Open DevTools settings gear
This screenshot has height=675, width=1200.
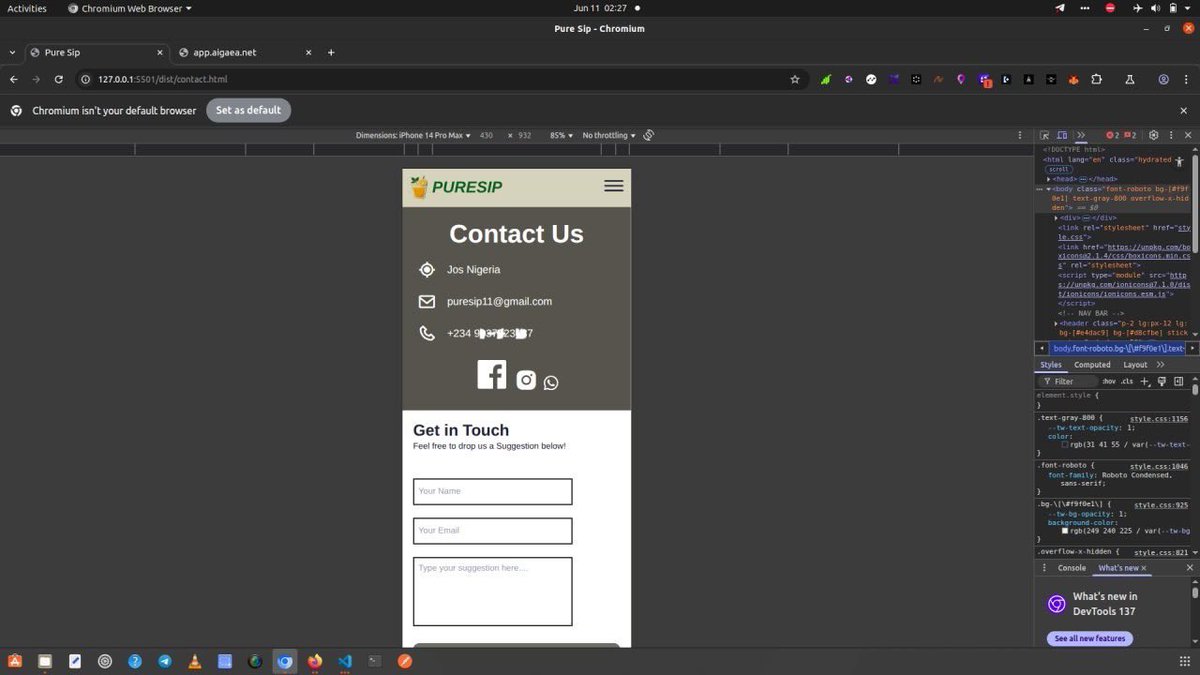[1153, 135]
